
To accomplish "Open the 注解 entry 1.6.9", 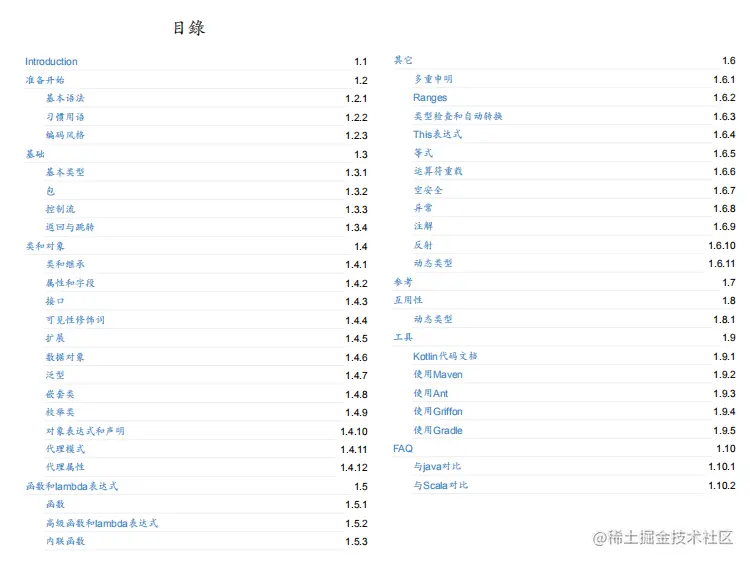I will coord(423,226).
